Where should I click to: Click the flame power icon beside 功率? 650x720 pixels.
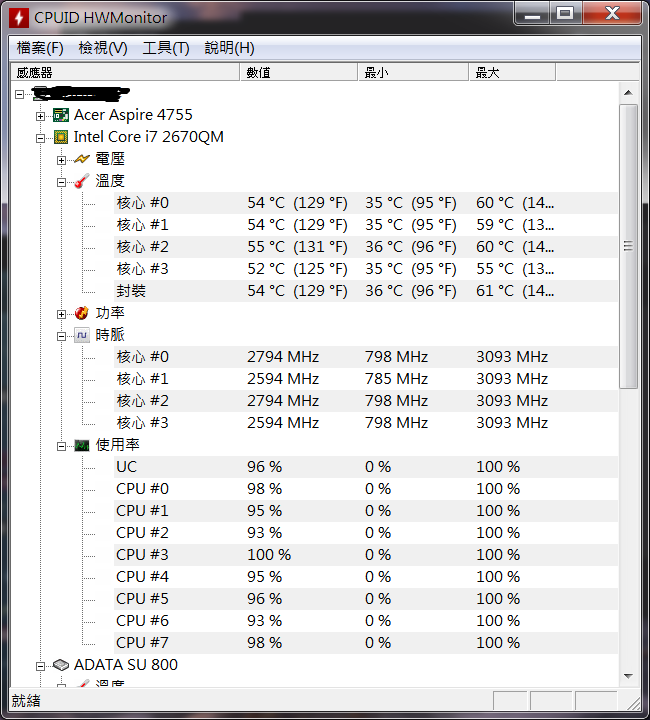click(82, 313)
